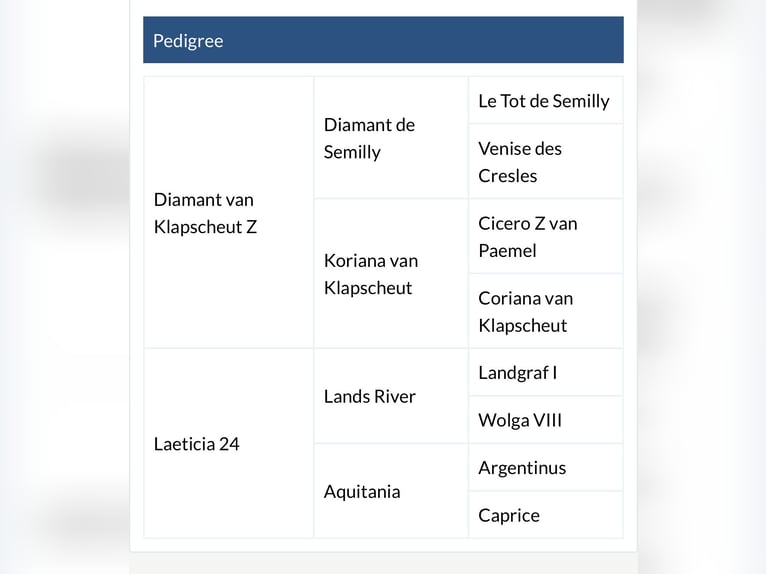
Task: Open the Aquitania entry
Action: click(362, 492)
